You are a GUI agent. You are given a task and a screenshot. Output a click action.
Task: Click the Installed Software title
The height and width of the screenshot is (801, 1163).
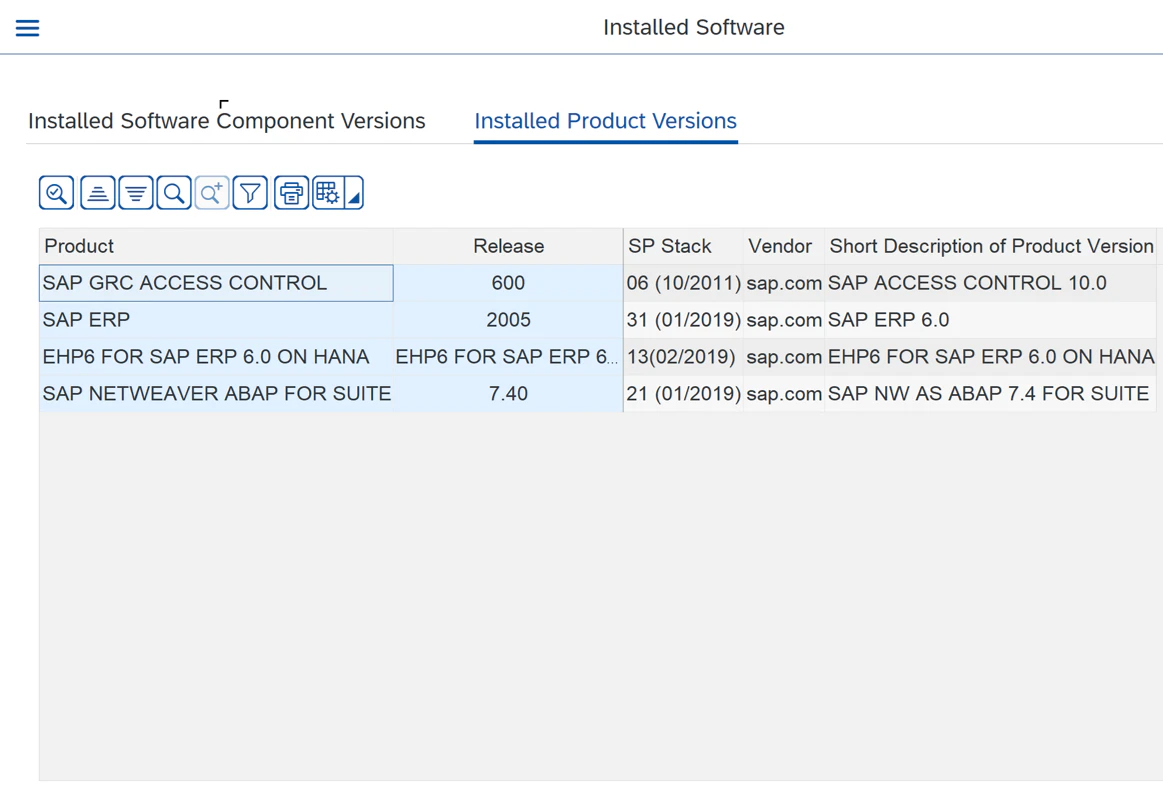pos(693,27)
